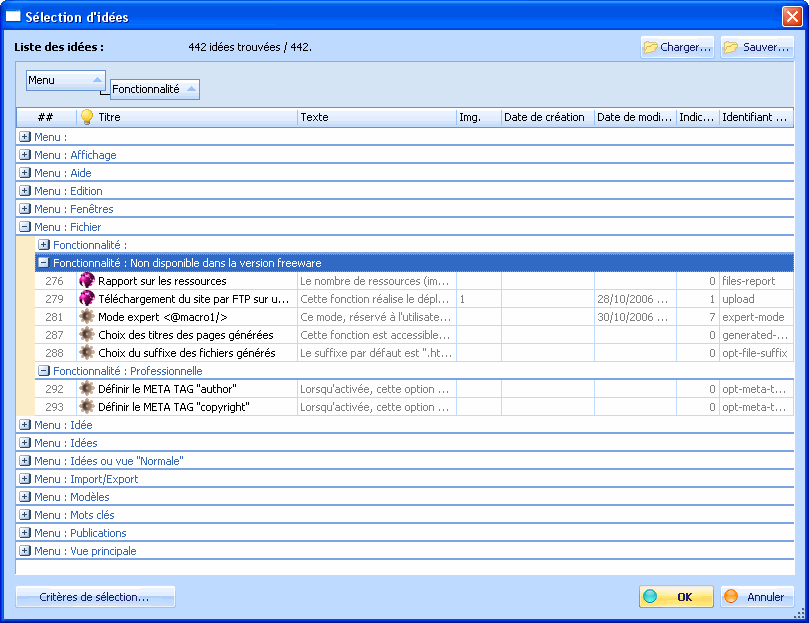Toggle sort on the Menu grouping chip
Viewport: 809px width, 623px height.
tap(66, 80)
